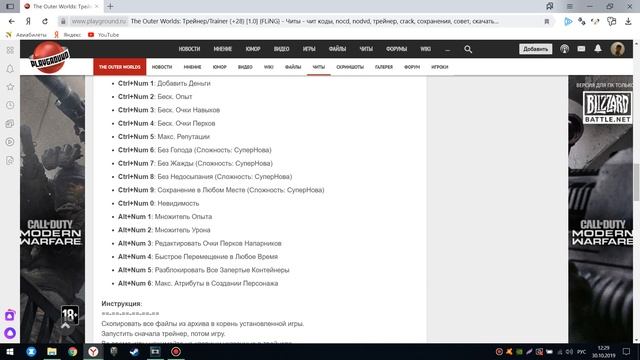Open НОВОСТИ tab in game submenu
Viewport: 640px width, 360px height.
tap(162, 67)
